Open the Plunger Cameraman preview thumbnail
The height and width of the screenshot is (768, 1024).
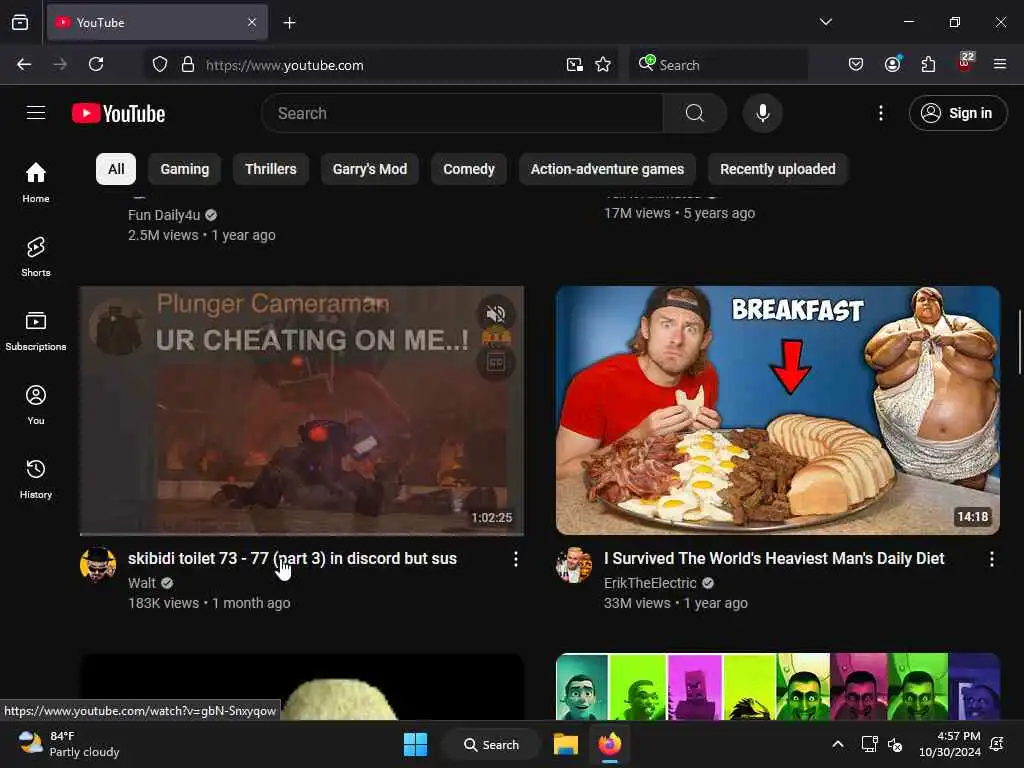(302, 410)
